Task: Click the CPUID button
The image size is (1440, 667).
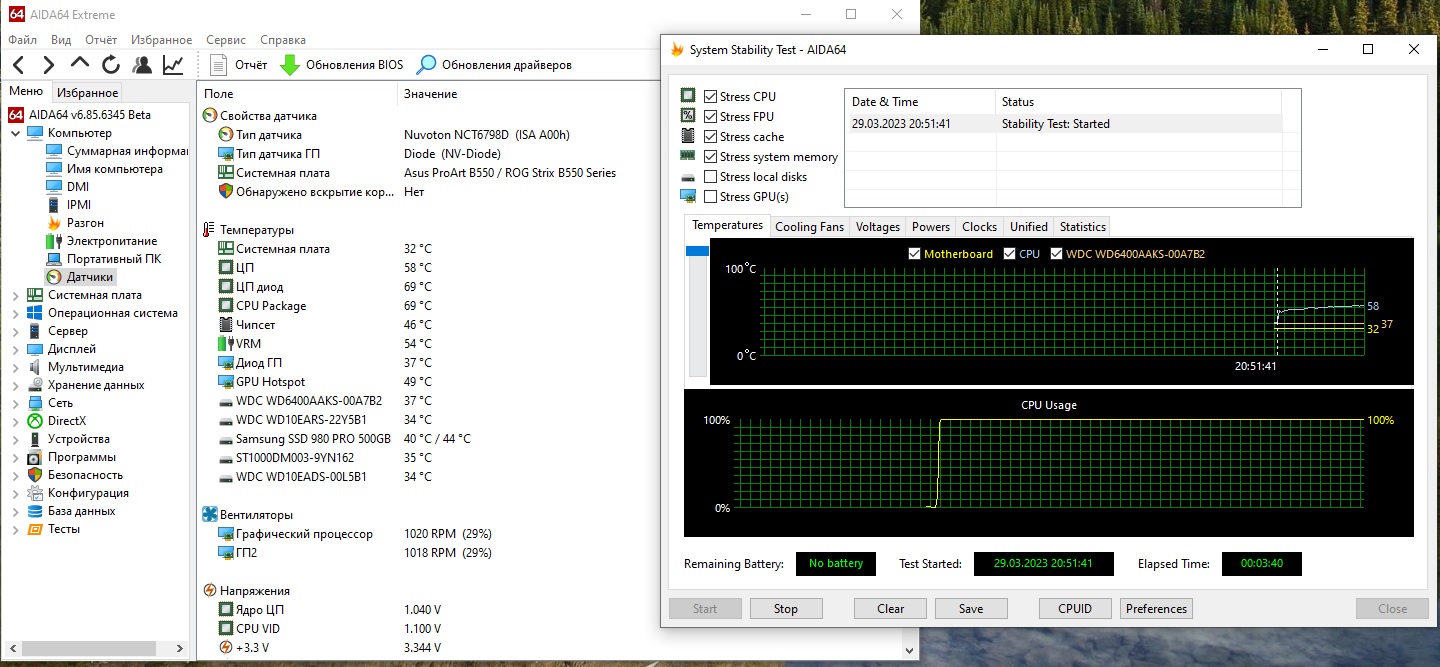Action: pos(1075,609)
